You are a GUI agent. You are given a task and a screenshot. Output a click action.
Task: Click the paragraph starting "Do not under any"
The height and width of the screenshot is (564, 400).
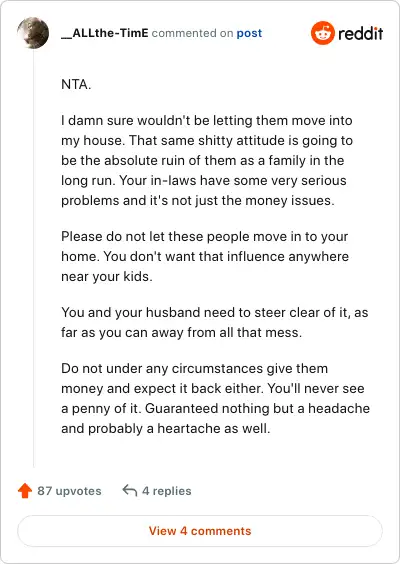pos(215,399)
